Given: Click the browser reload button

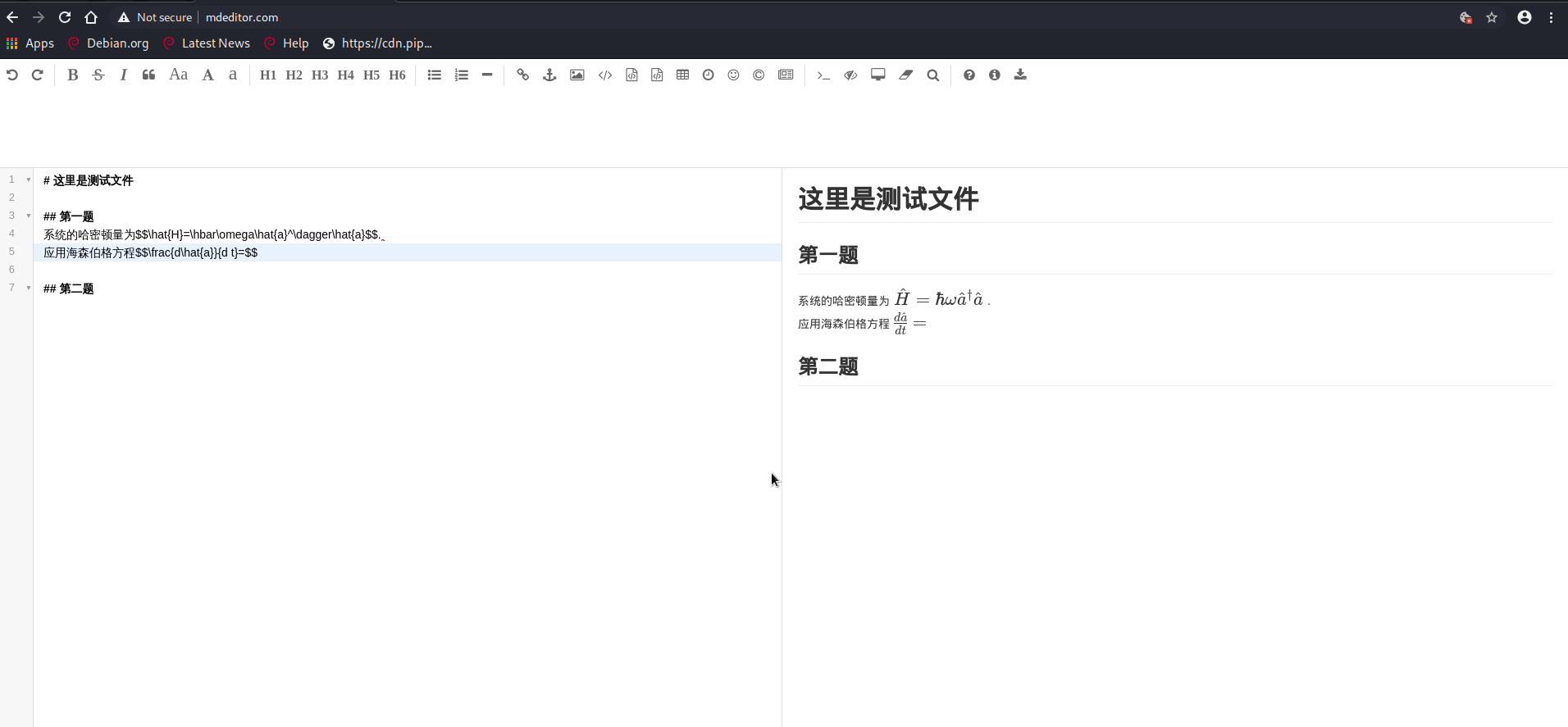Looking at the screenshot, I should (x=65, y=17).
